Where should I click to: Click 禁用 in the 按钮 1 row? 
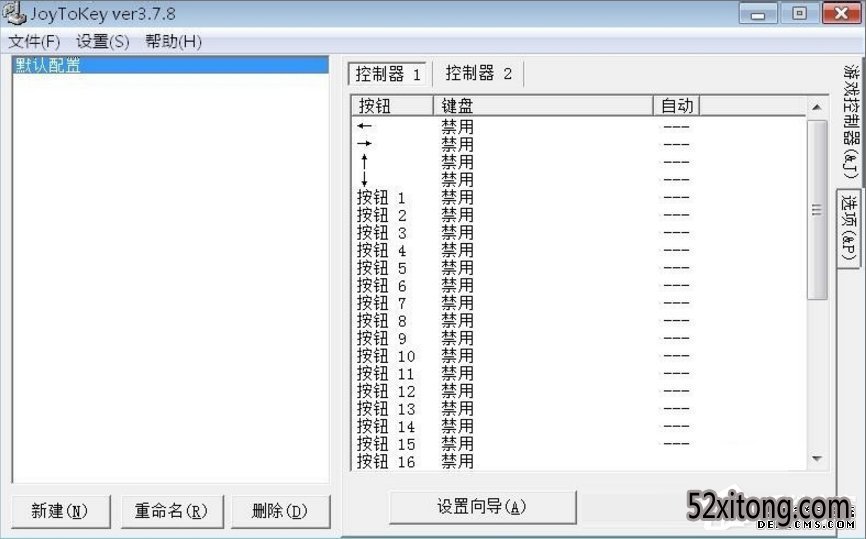point(457,197)
